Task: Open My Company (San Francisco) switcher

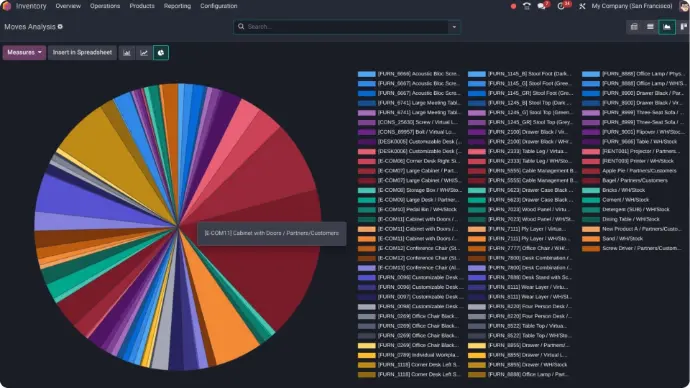Action: point(632,6)
